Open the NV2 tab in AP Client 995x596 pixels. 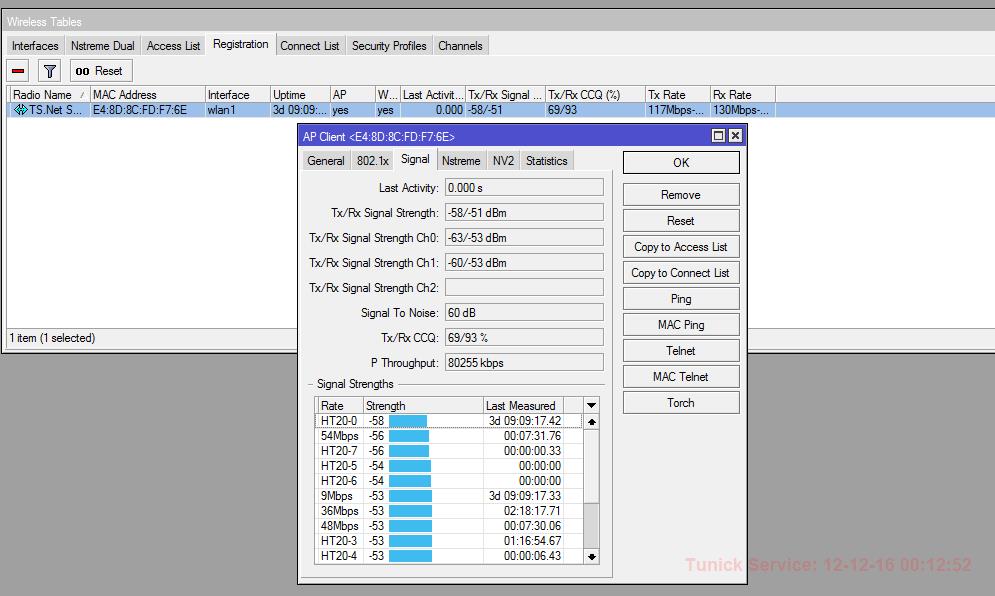[503, 161]
